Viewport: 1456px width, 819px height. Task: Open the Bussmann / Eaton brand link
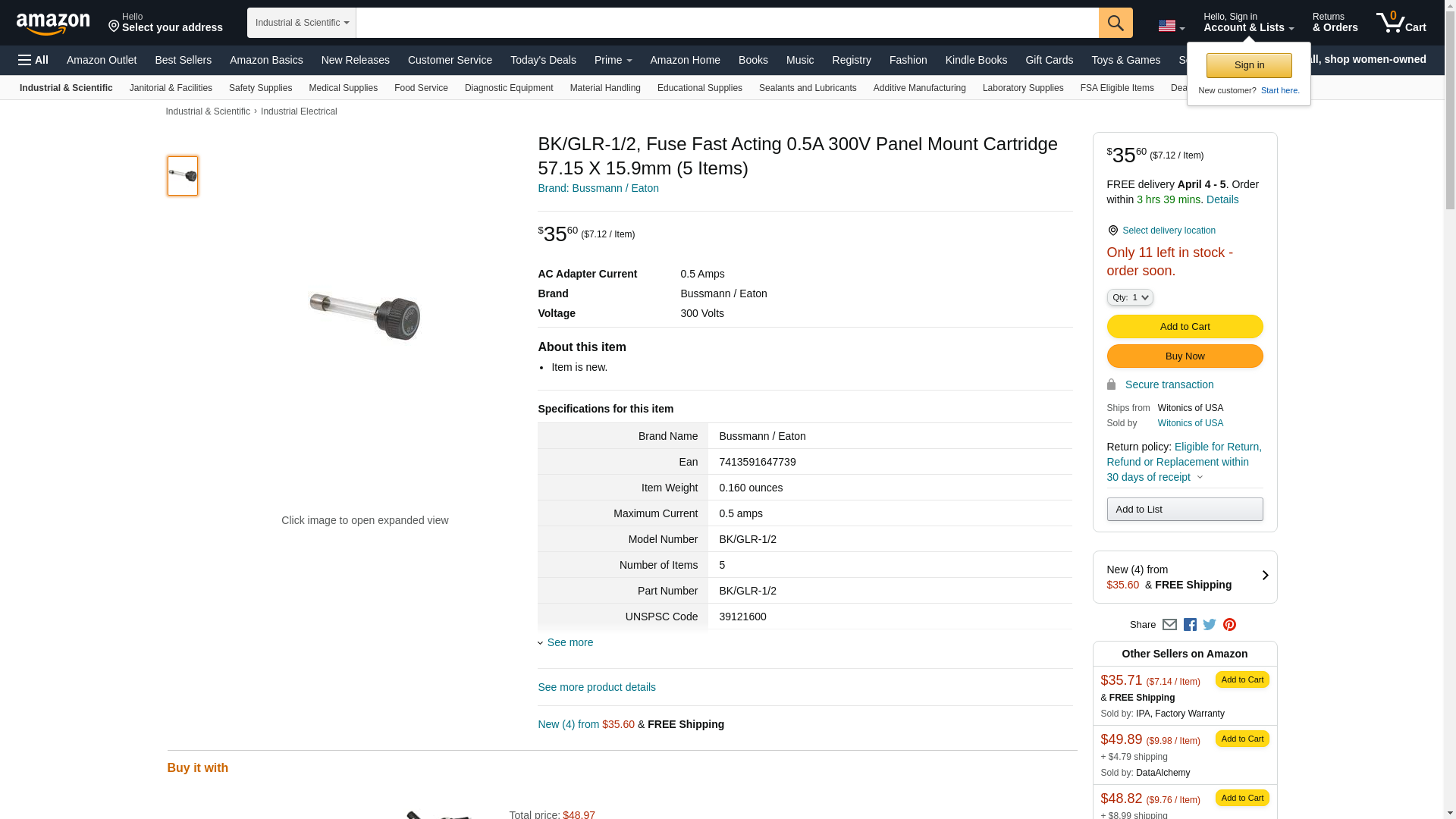pos(598,188)
